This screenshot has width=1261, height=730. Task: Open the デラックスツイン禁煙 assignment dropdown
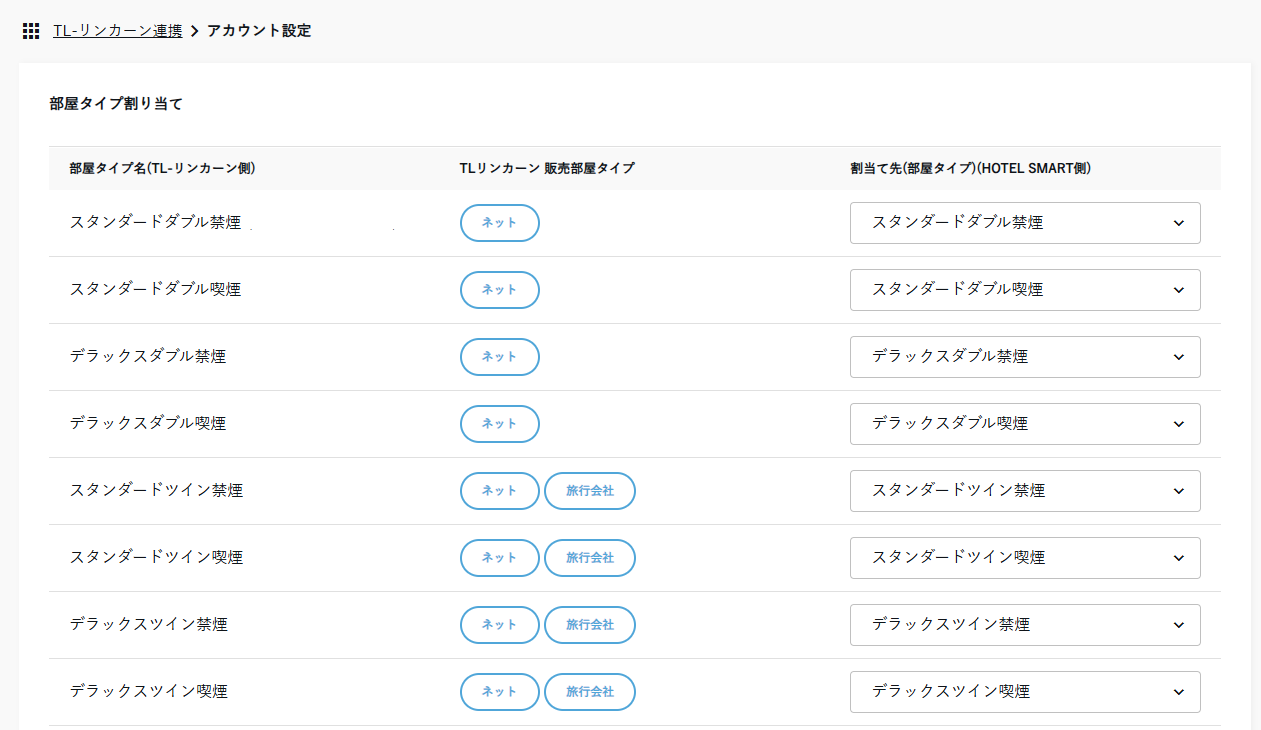(1024, 625)
